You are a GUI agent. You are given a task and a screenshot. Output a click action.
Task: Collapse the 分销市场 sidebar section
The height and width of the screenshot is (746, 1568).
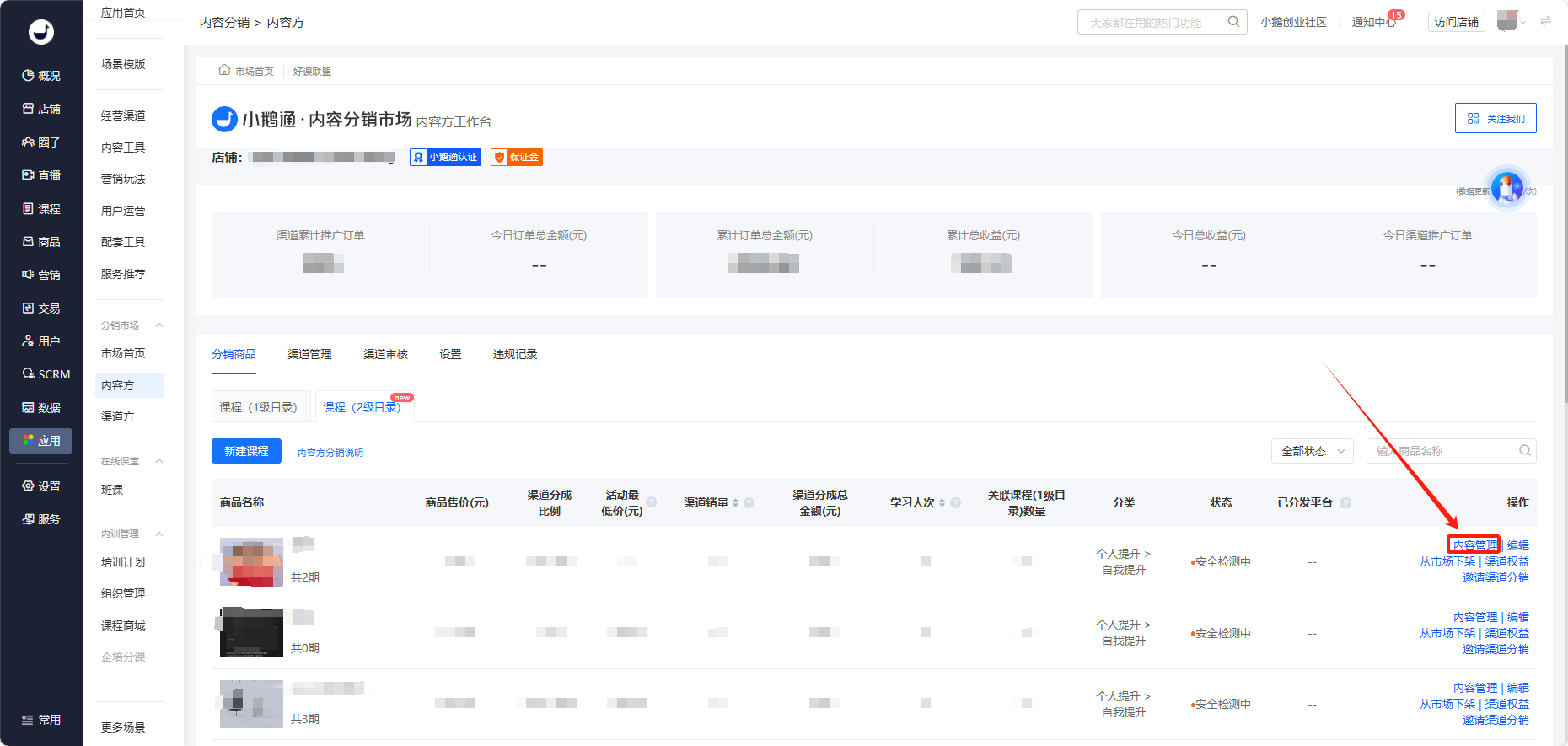click(159, 325)
